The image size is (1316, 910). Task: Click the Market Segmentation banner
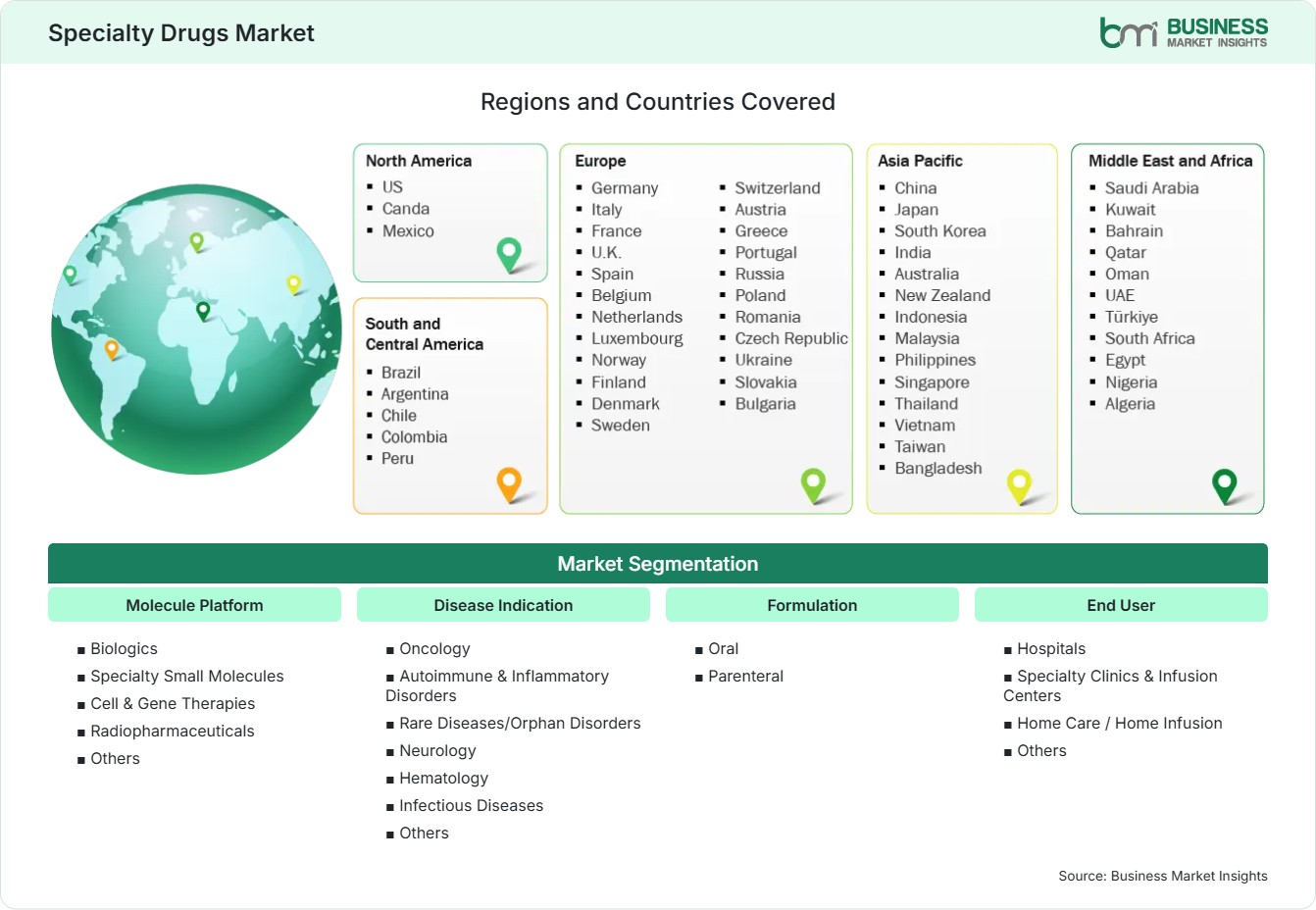[658, 564]
